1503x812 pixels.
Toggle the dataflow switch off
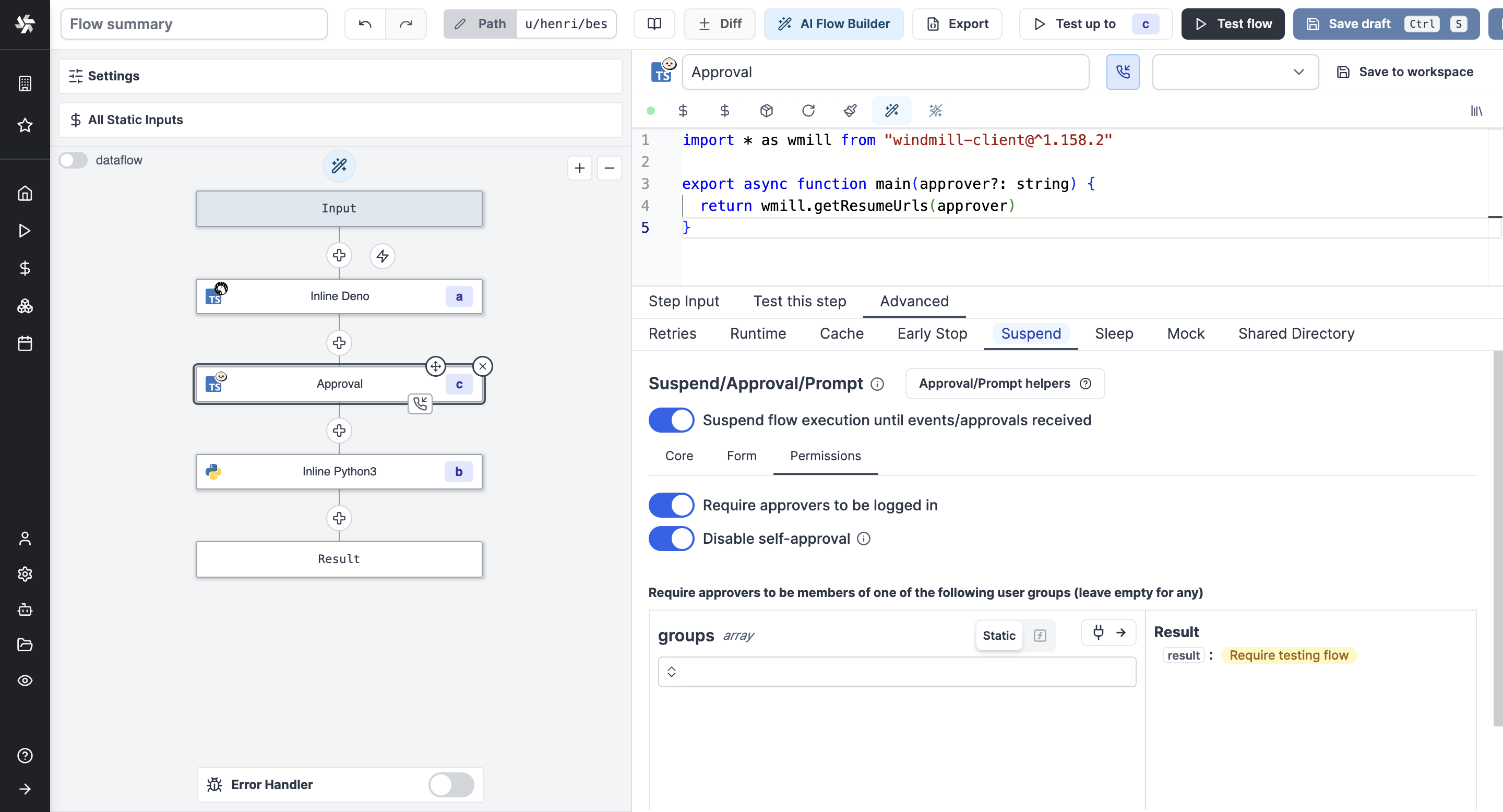(73, 159)
